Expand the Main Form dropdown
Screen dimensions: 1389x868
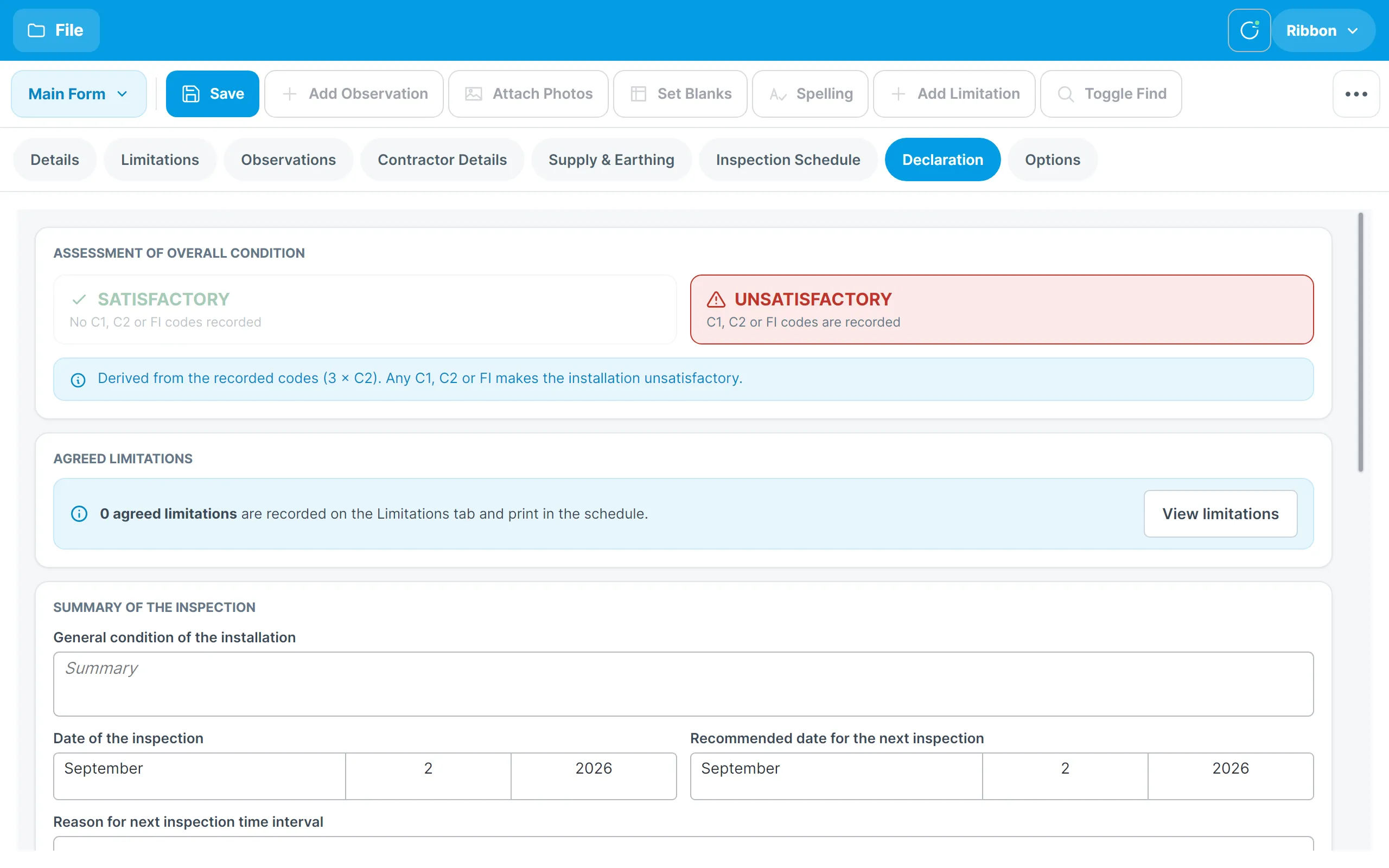tap(79, 93)
